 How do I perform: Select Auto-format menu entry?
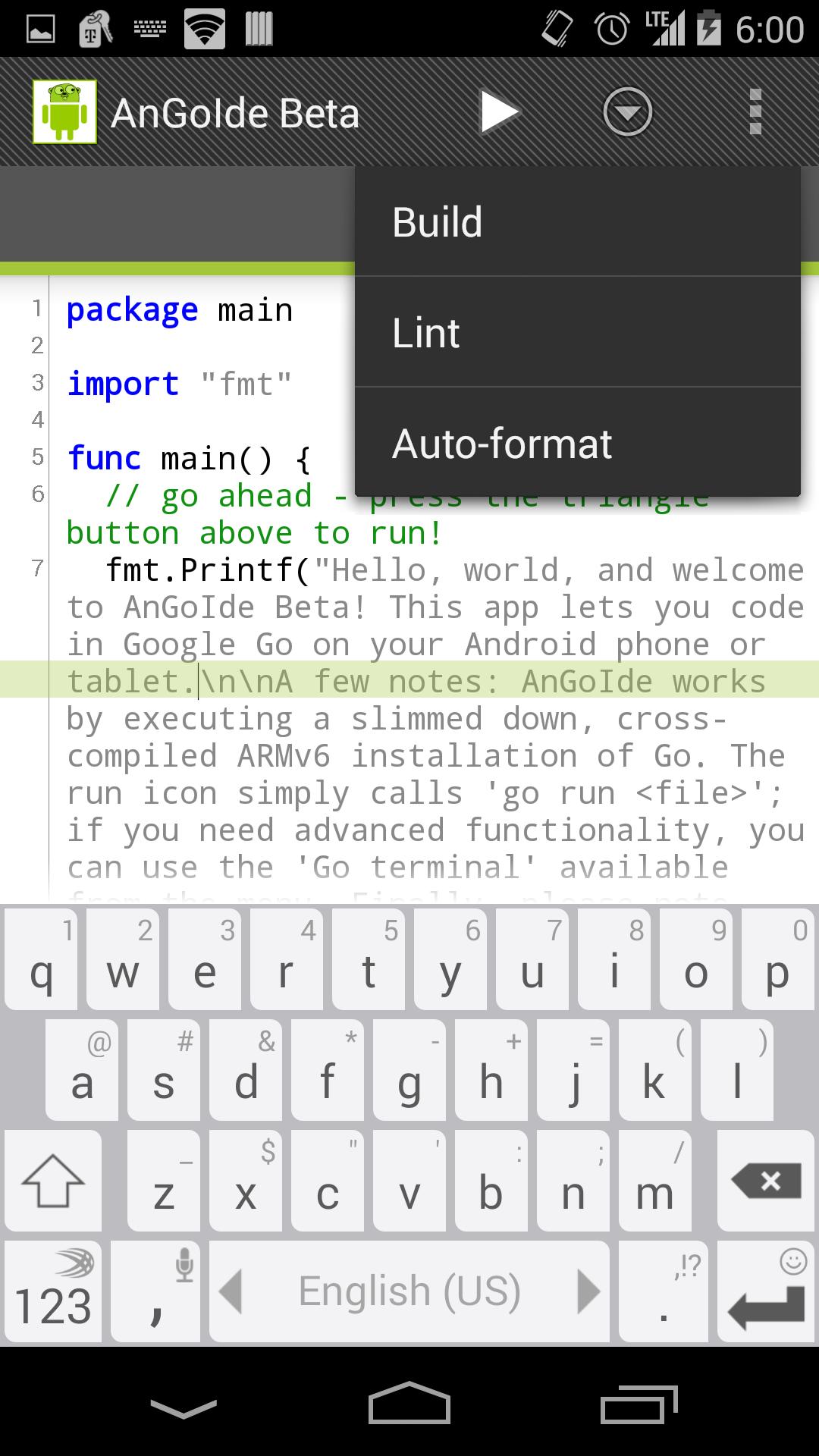[576, 444]
